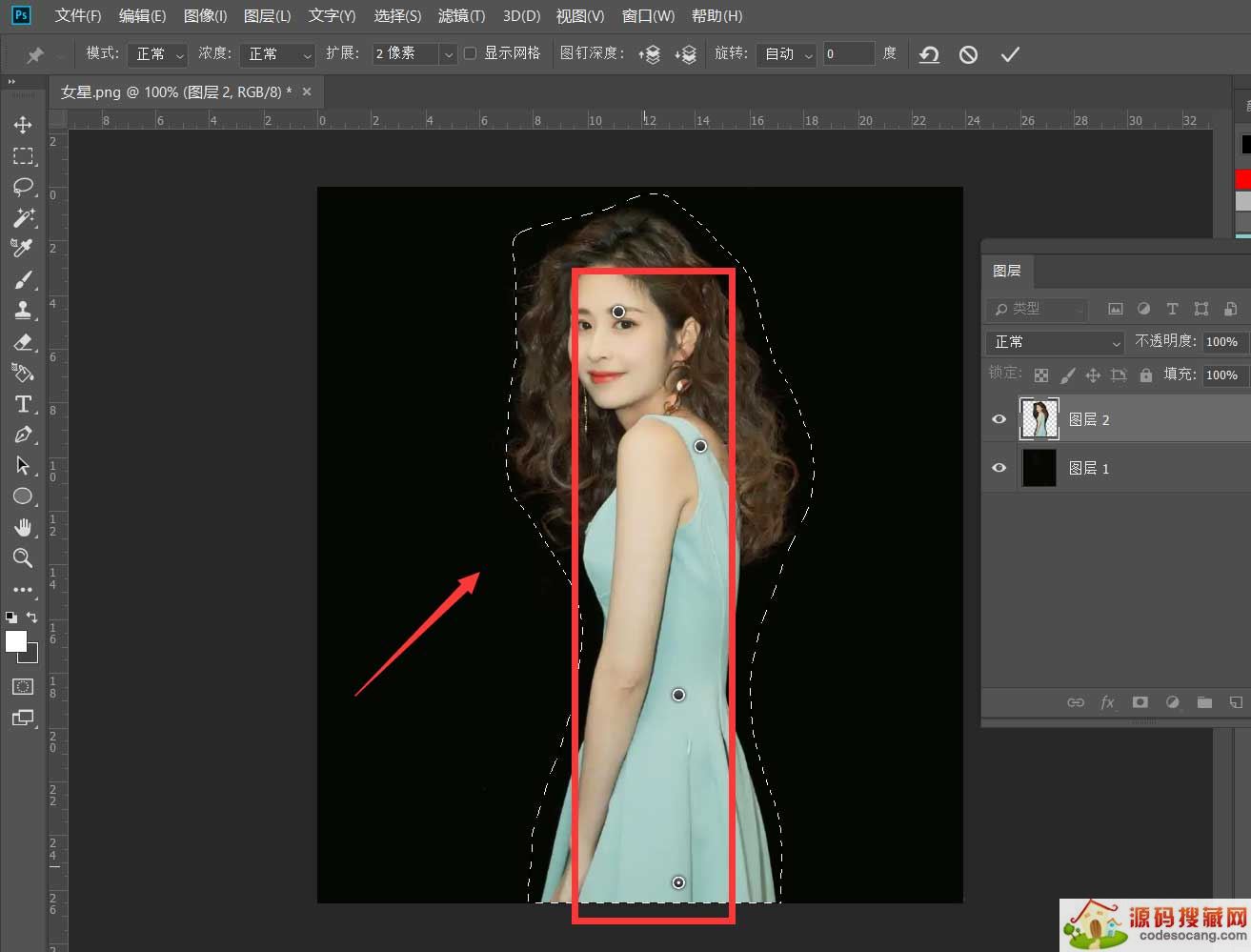Viewport: 1251px width, 952px height.
Task: Move the selected pin forward in depth
Action: pyautogui.click(x=650, y=54)
